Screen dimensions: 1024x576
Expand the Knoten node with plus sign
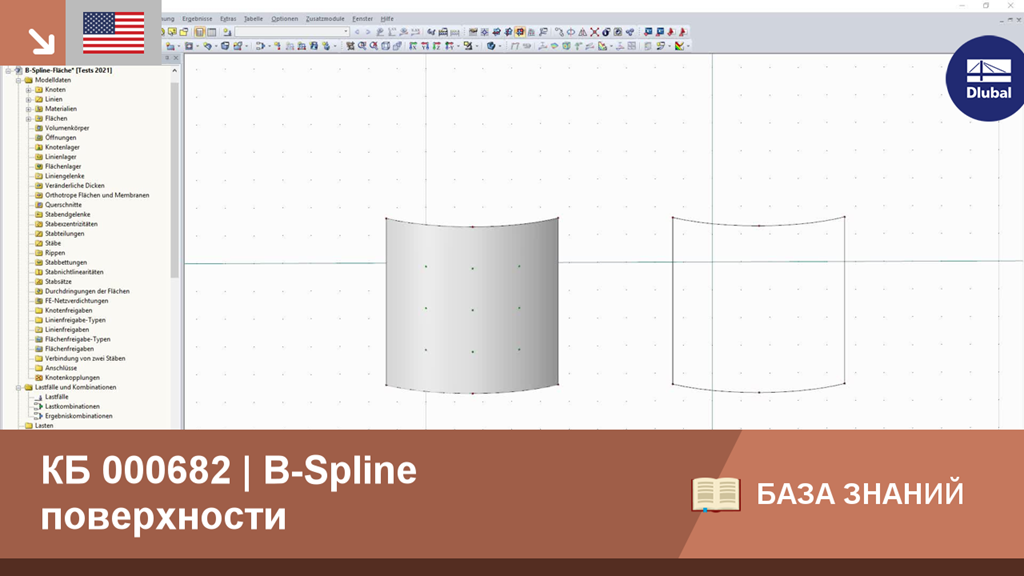coord(28,90)
